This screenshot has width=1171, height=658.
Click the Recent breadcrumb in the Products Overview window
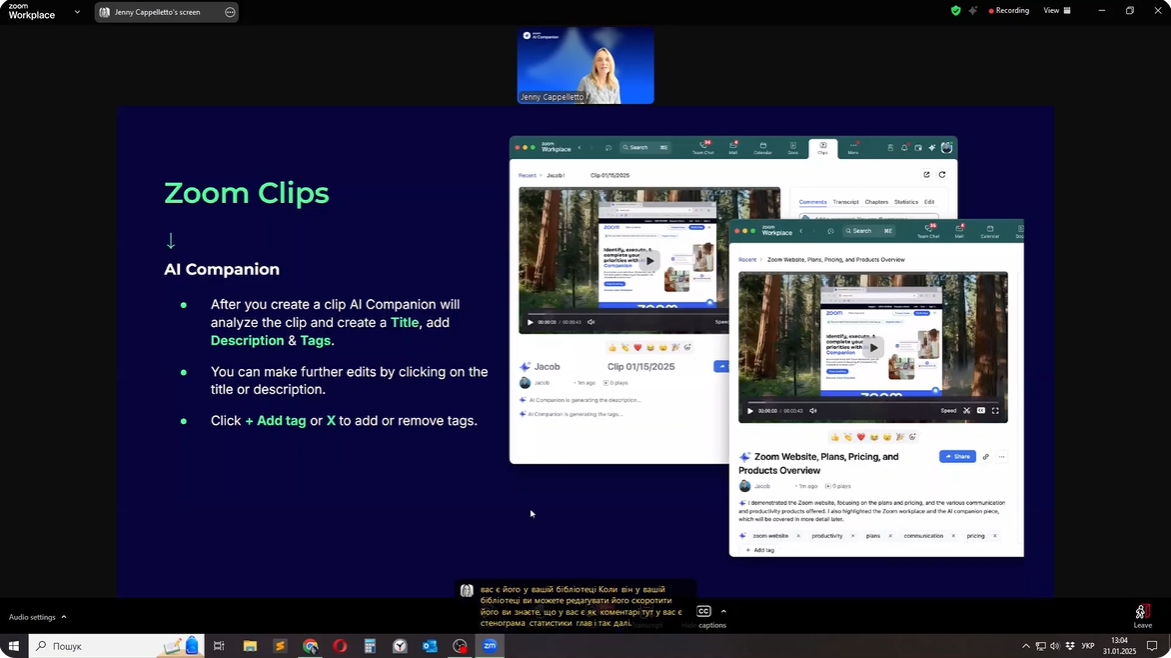(x=748, y=260)
